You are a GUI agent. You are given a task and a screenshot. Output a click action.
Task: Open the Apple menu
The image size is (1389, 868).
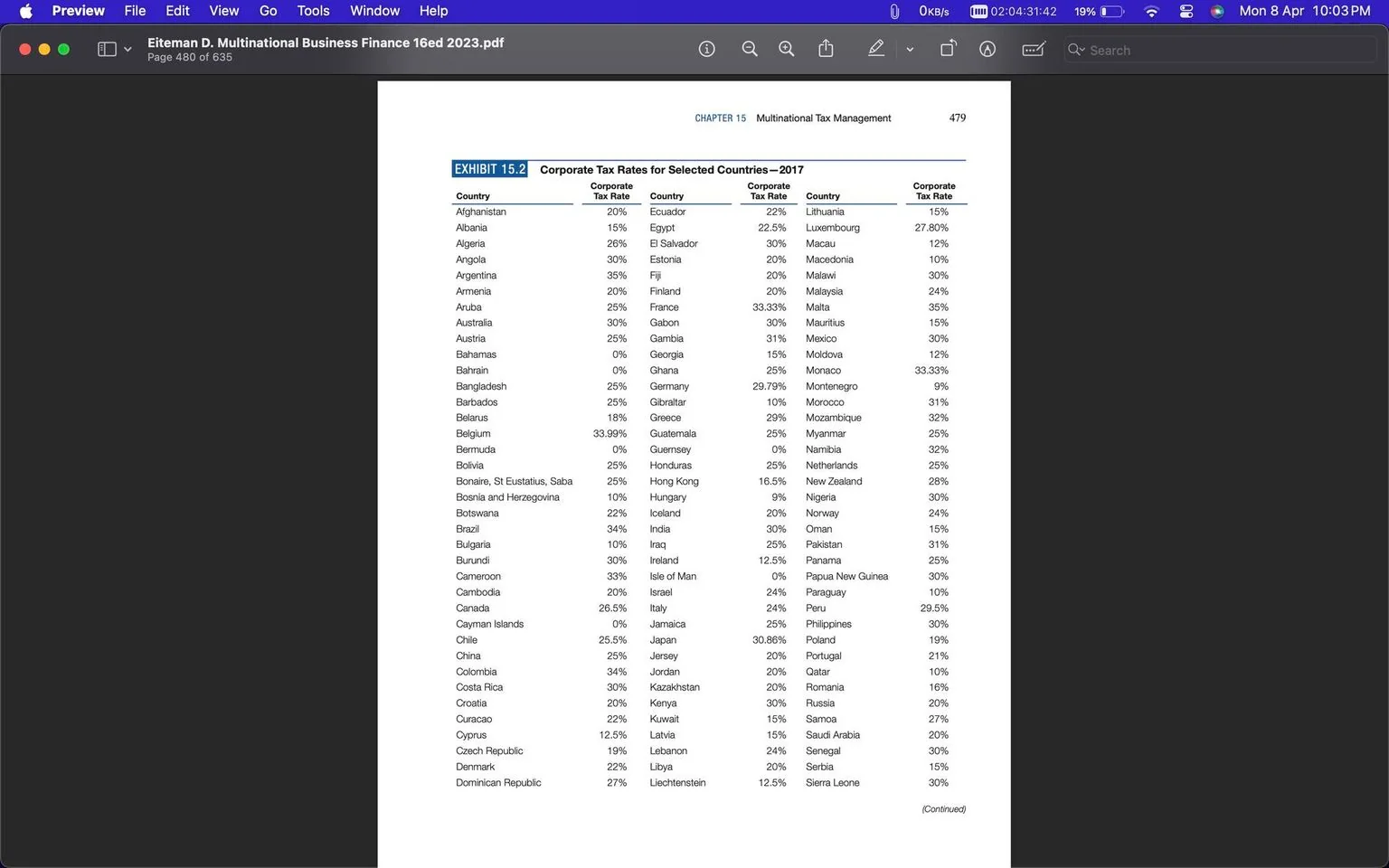pyautogui.click(x=25, y=11)
